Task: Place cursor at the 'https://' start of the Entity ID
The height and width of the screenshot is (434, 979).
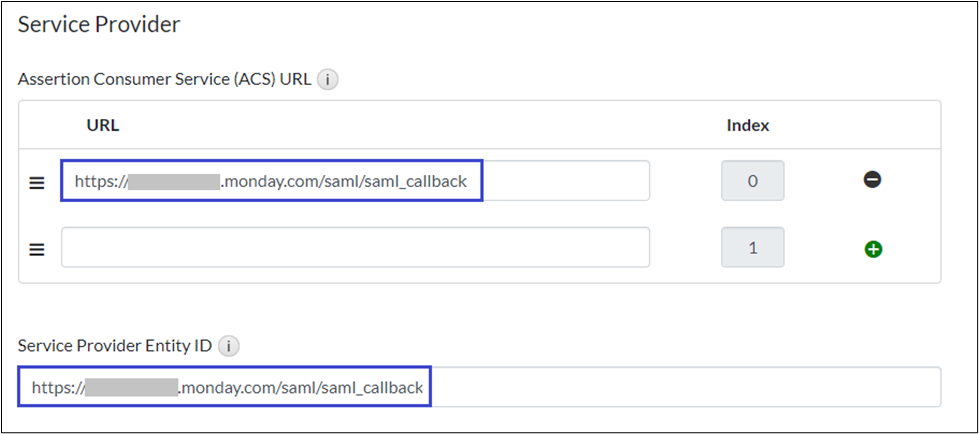Action: click(33, 387)
